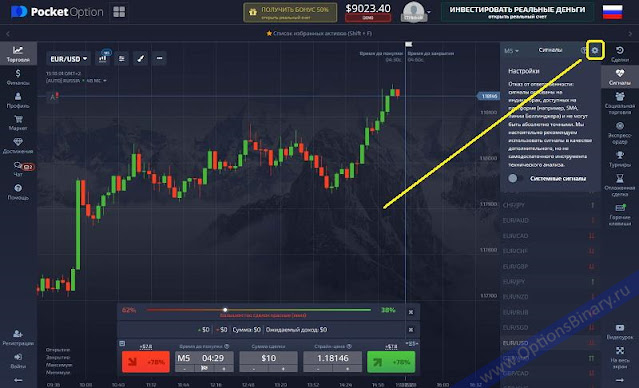The width and height of the screenshot is (639, 388).
Task: Click the На весь экран fullscreen icon
Action: click(x=620, y=359)
